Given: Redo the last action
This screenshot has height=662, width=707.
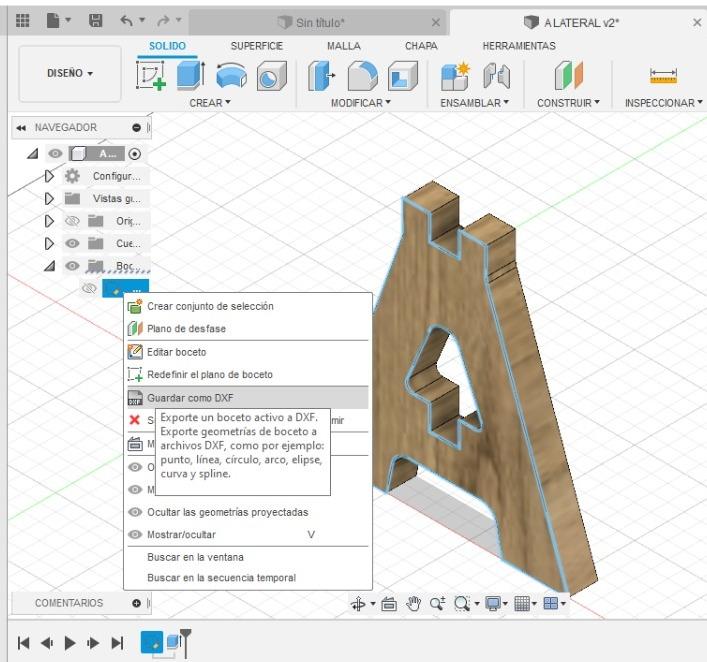Looking at the screenshot, I should 163,20.
